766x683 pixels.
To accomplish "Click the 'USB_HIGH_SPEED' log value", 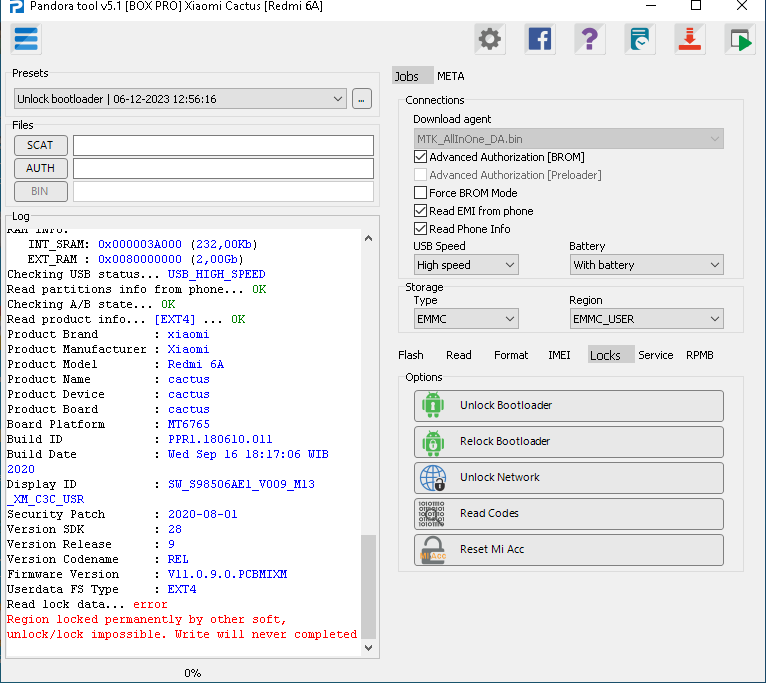I will coord(216,274).
